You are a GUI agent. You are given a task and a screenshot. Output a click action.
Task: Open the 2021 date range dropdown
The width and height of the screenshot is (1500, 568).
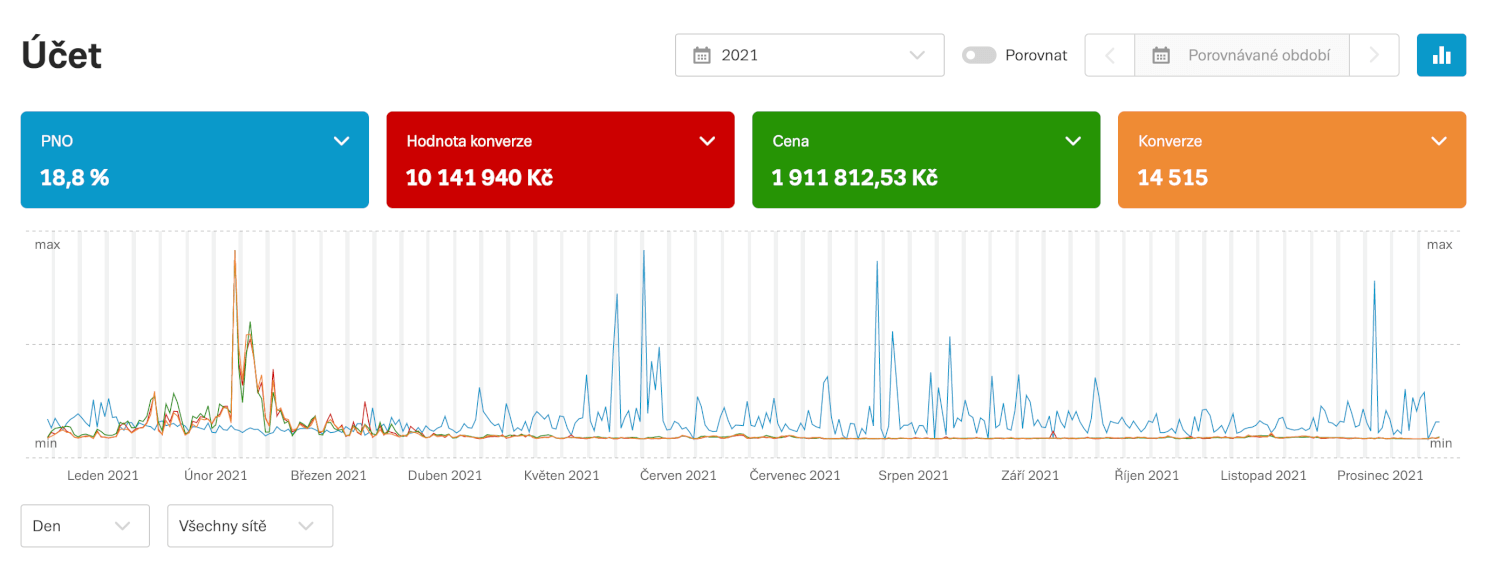pyautogui.click(x=809, y=55)
